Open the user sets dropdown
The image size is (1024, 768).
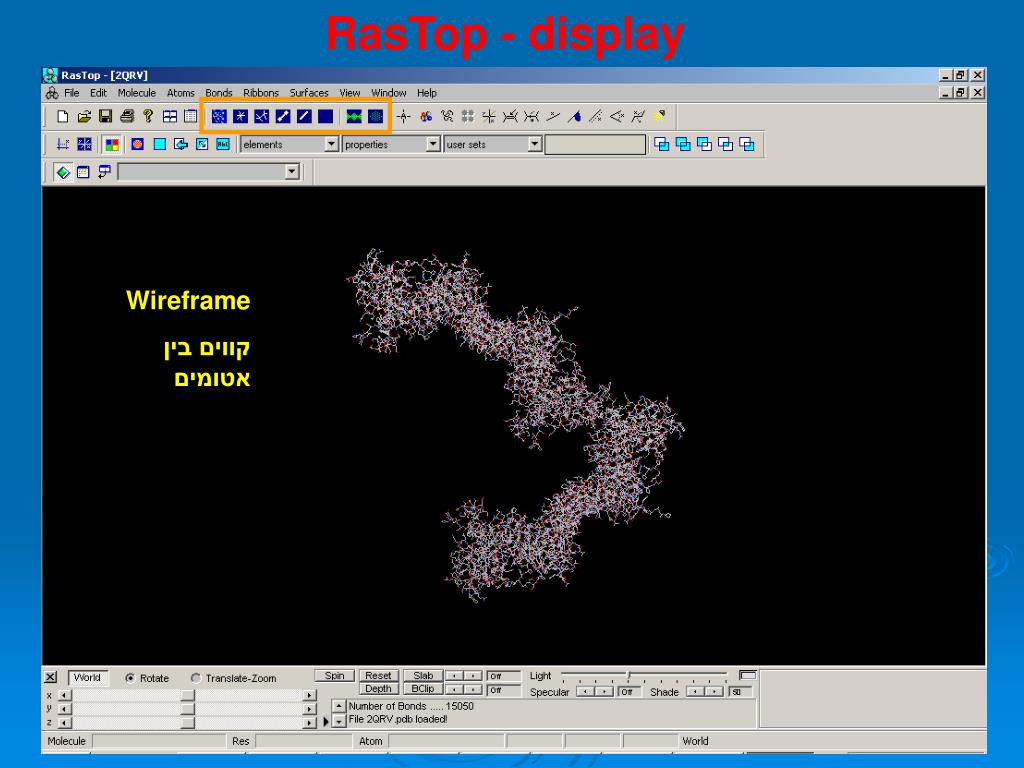point(535,144)
